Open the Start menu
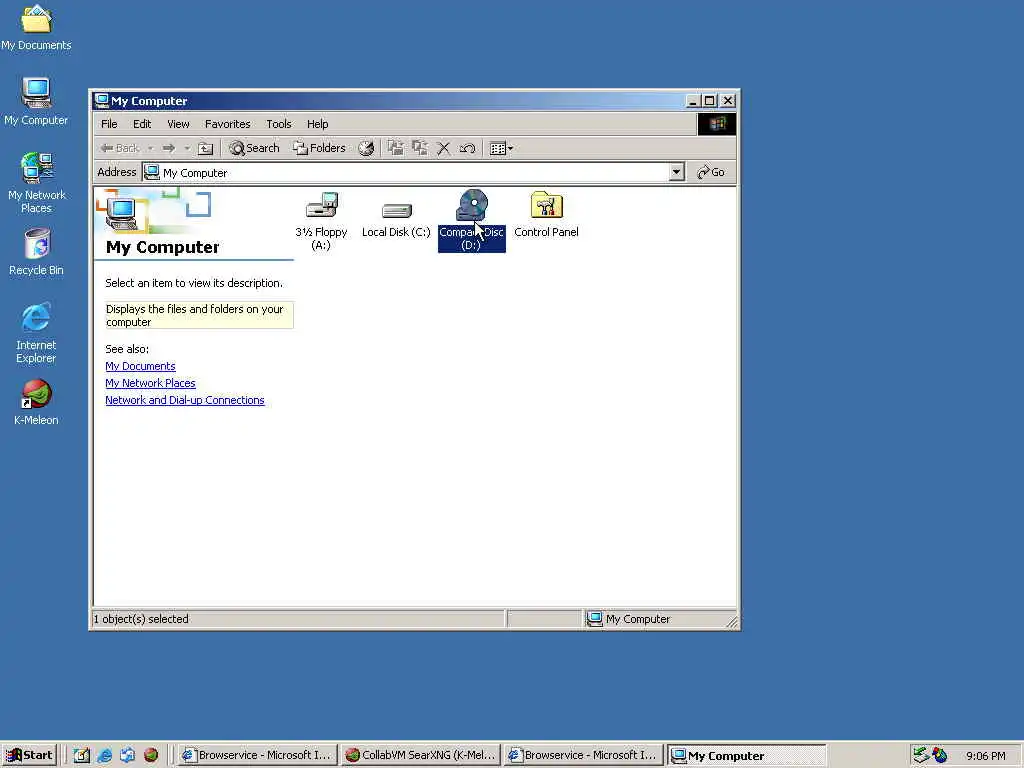The width and height of the screenshot is (1024, 768). click(x=29, y=756)
